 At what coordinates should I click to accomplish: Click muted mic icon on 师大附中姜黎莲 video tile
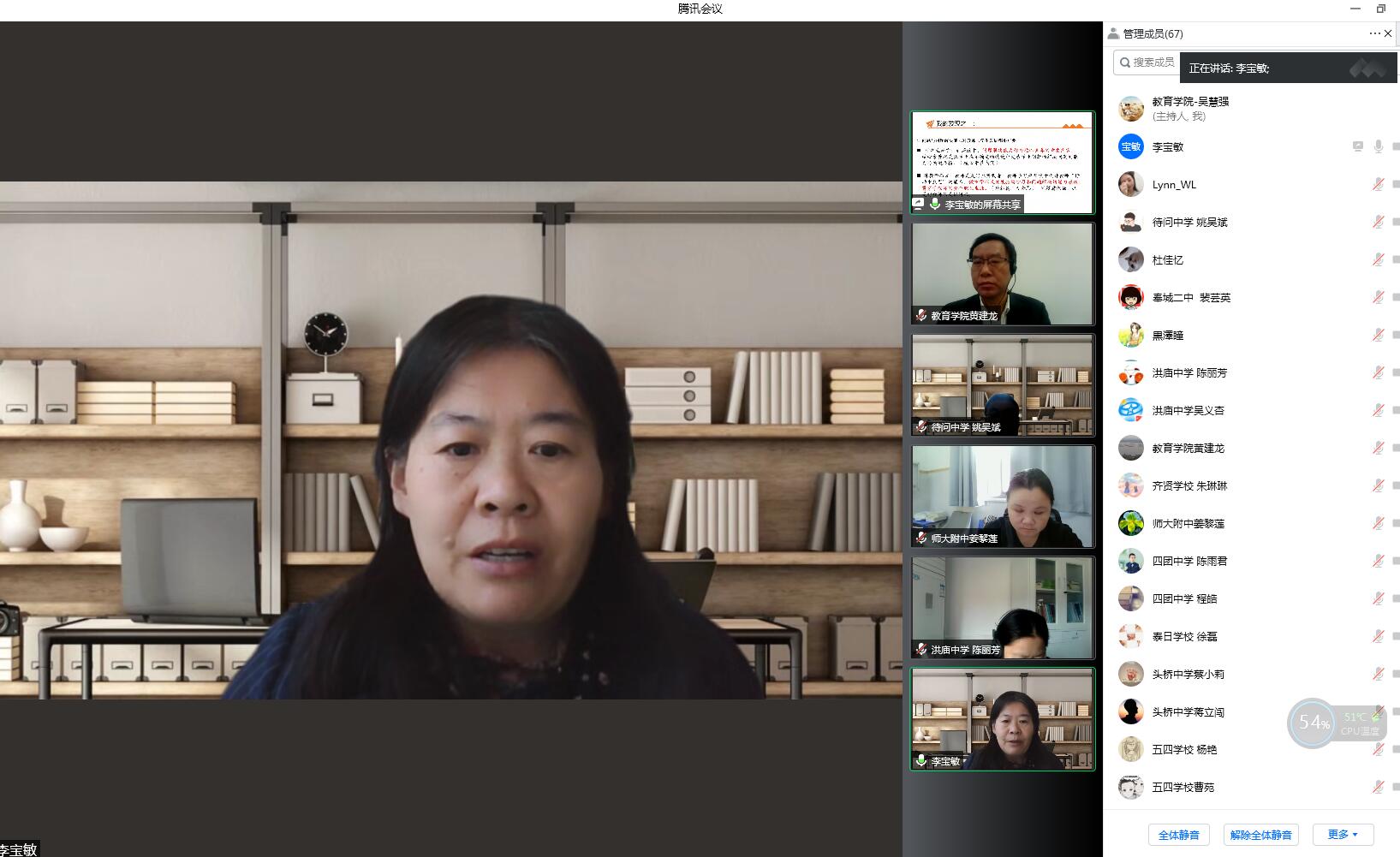[x=920, y=538]
